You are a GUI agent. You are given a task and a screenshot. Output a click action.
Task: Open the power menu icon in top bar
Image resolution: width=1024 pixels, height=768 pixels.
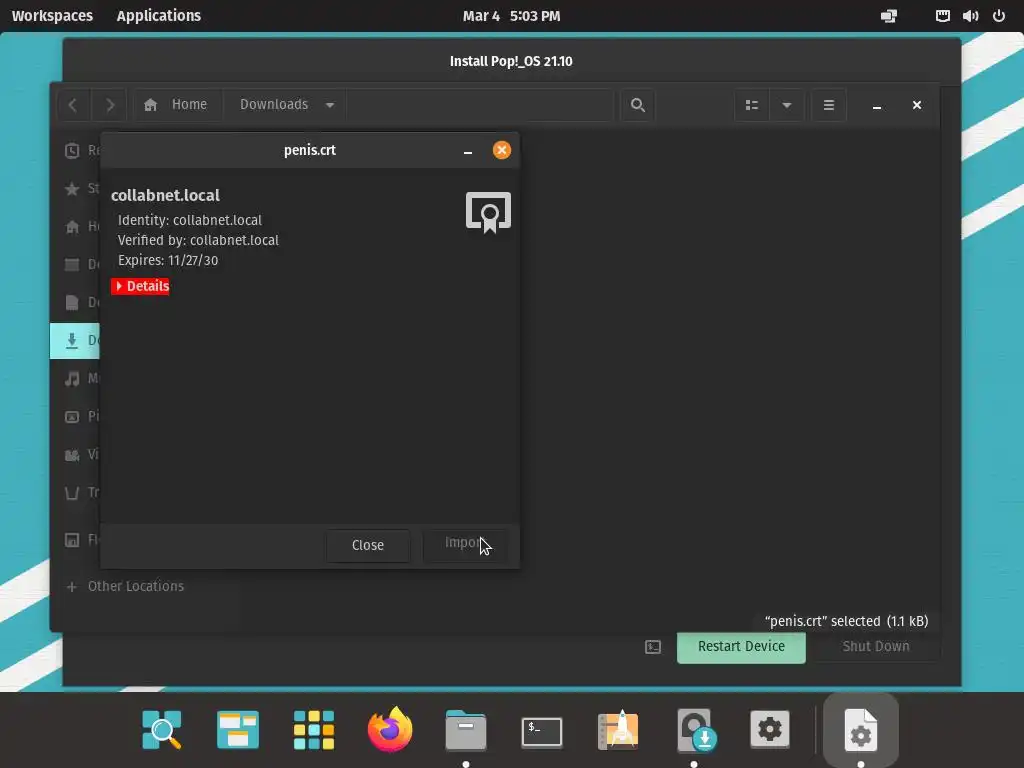click(x=999, y=16)
